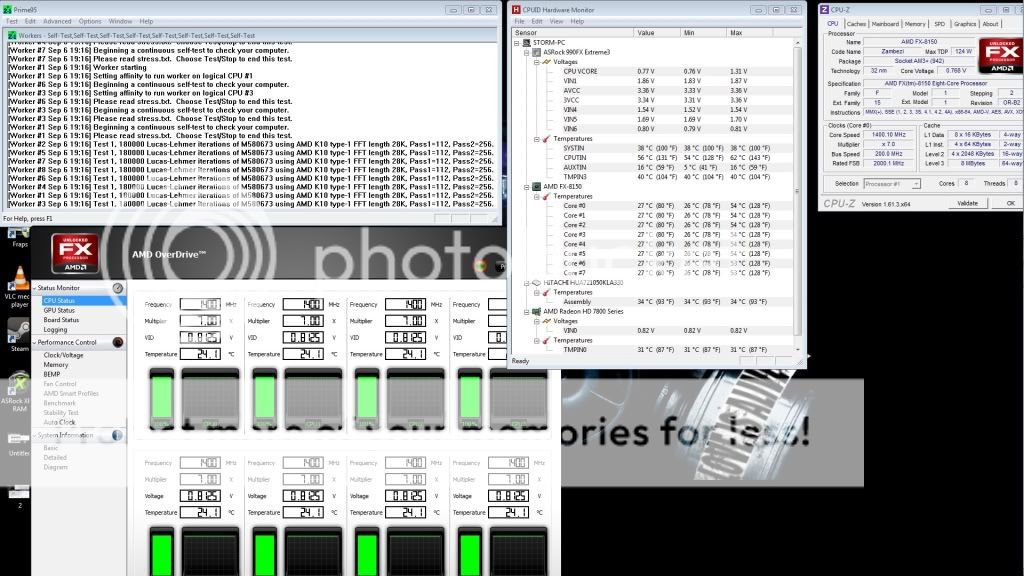Collapse the Performance Control section in OverDrive
The image size is (1024, 576).
click(x=35, y=342)
